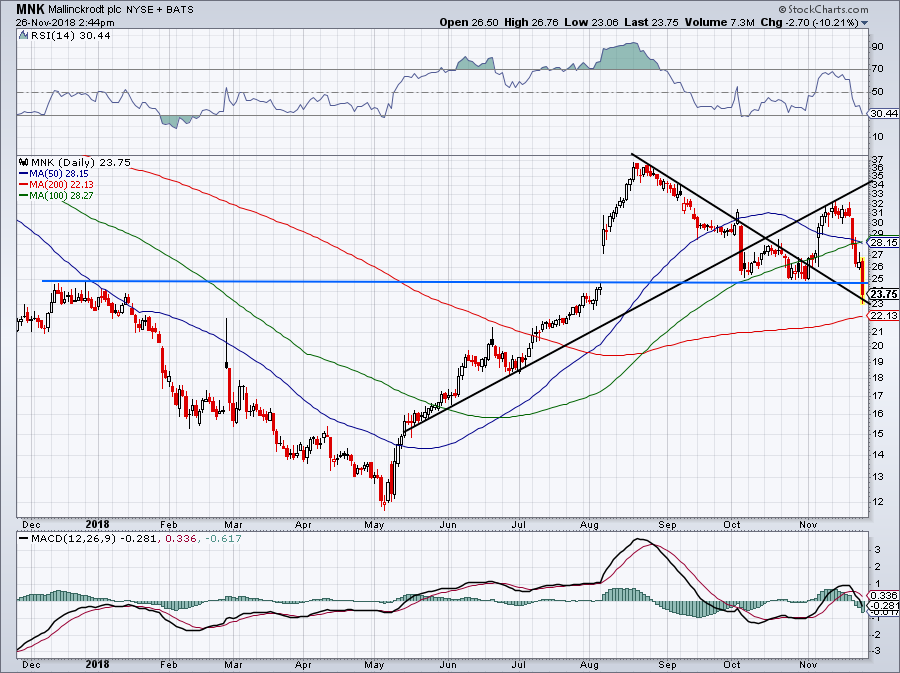900x673 pixels.
Task: Click the MA(50) 28.15 legend entry
Action: pyautogui.click(x=59, y=173)
